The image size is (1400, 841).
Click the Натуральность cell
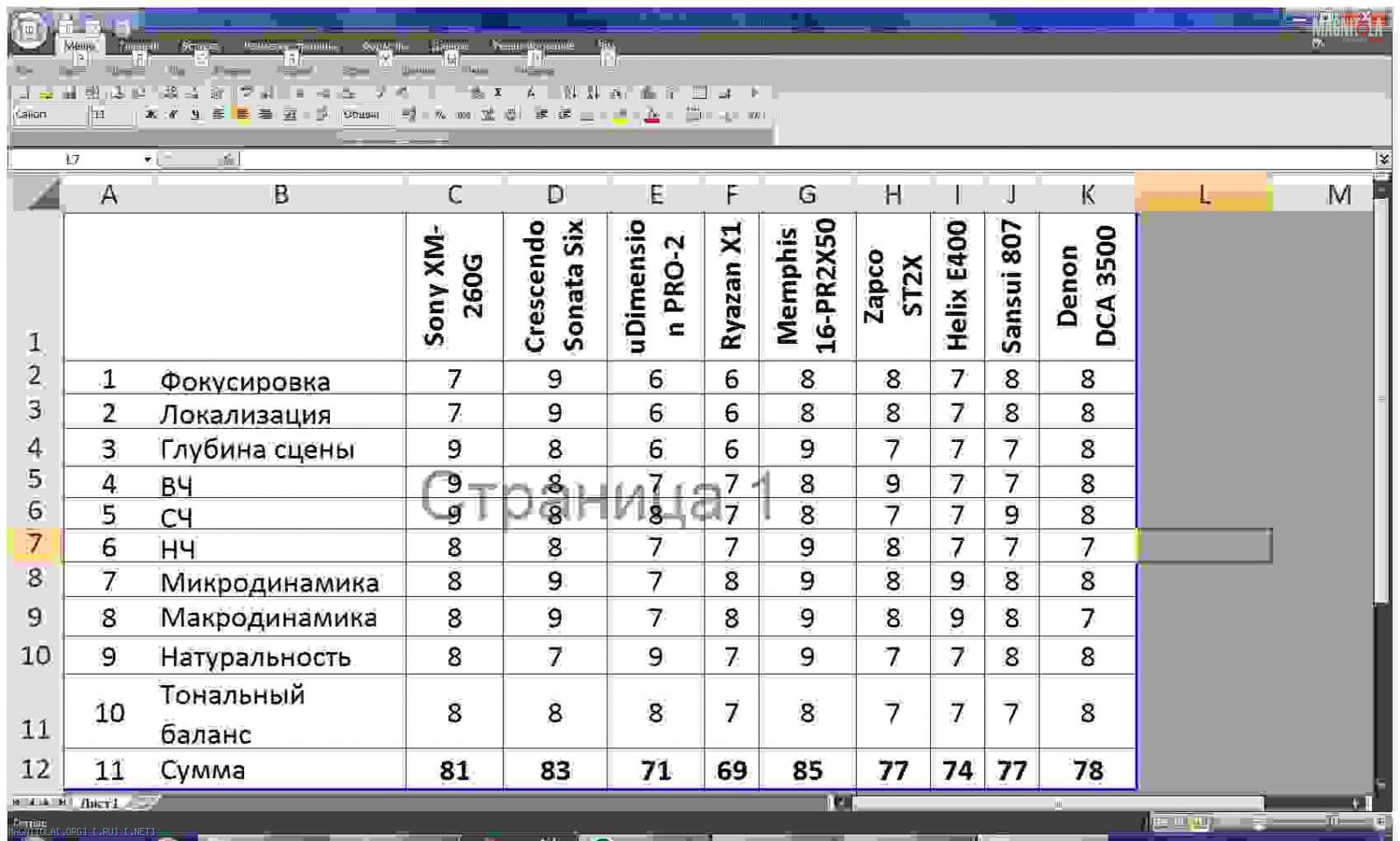280,656
